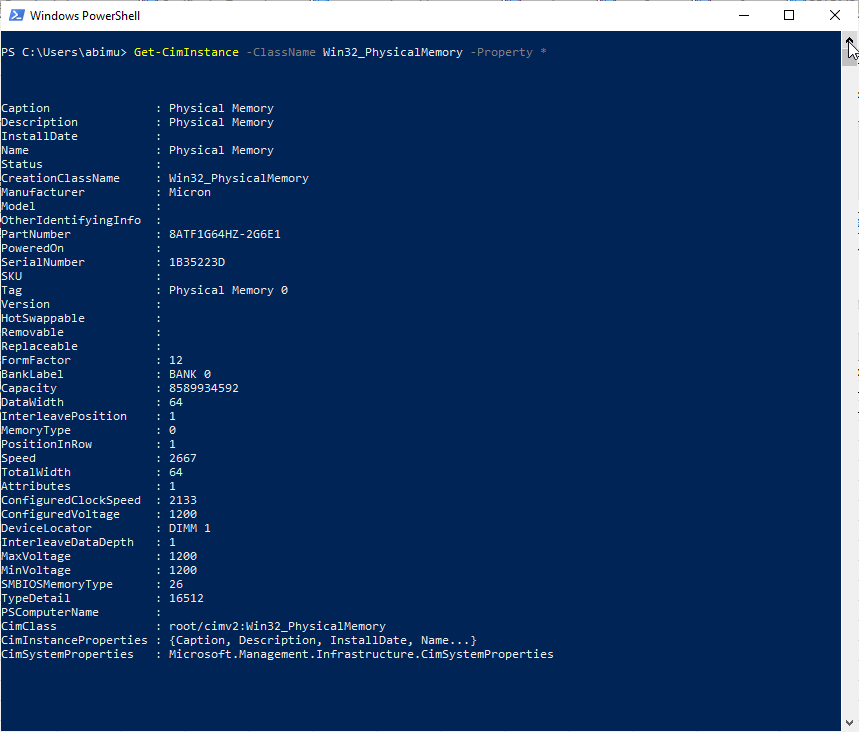Minimize the PowerShell window
Image resolution: width=859 pixels, height=732 pixels.
pyautogui.click(x=742, y=15)
